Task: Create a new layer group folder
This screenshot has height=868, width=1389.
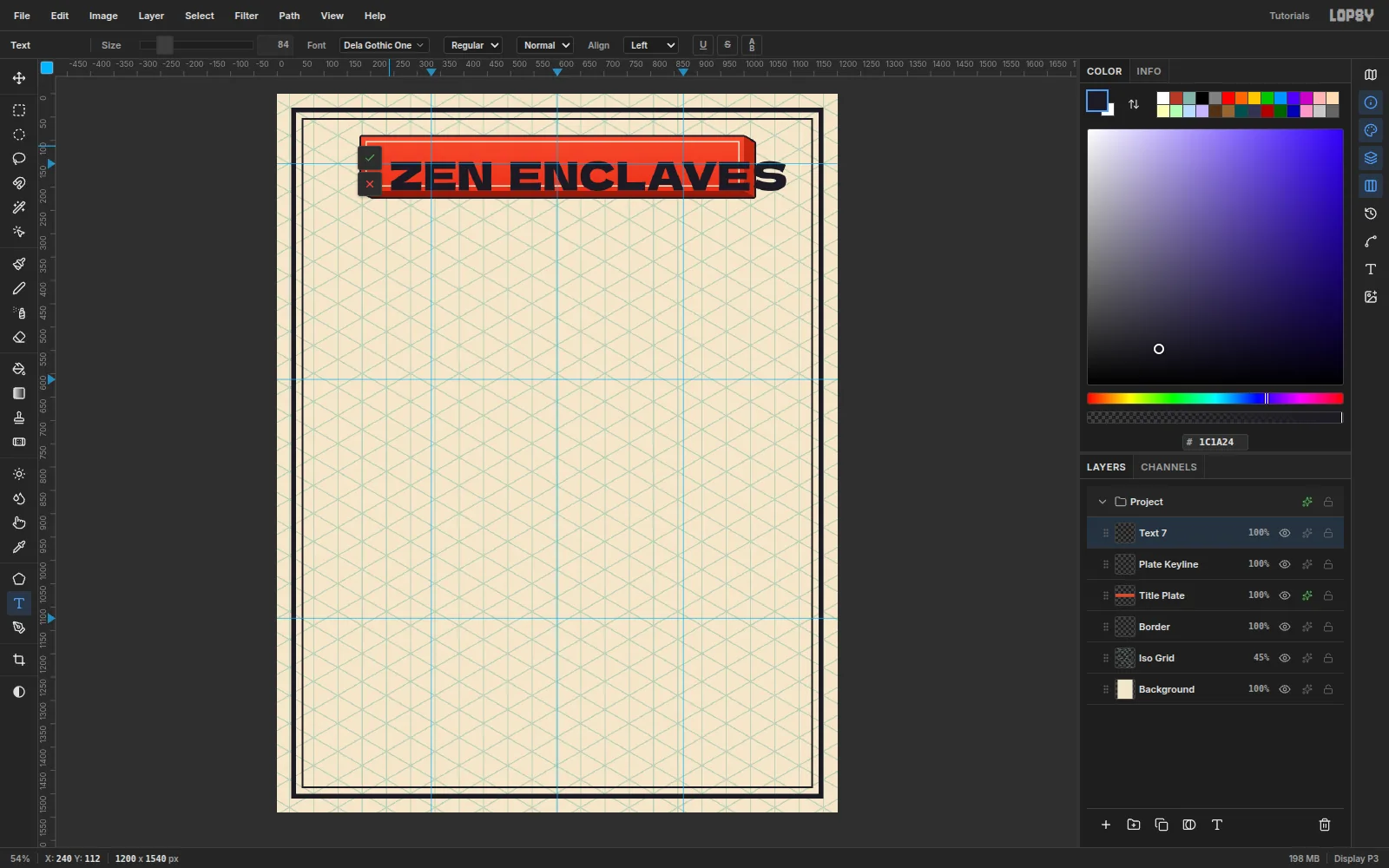Action: [1134, 825]
